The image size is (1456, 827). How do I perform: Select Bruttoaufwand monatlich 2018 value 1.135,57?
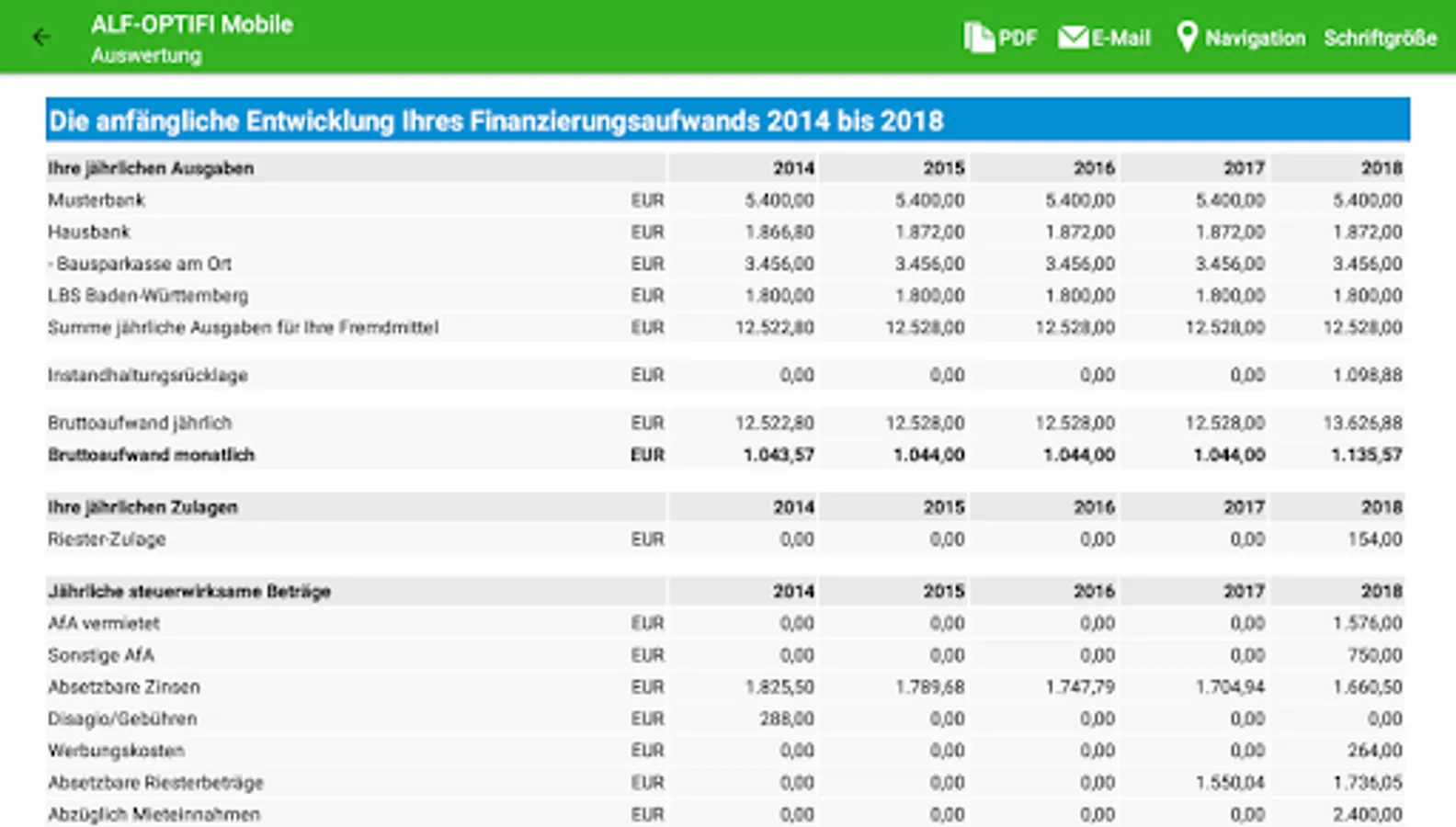point(1367,455)
